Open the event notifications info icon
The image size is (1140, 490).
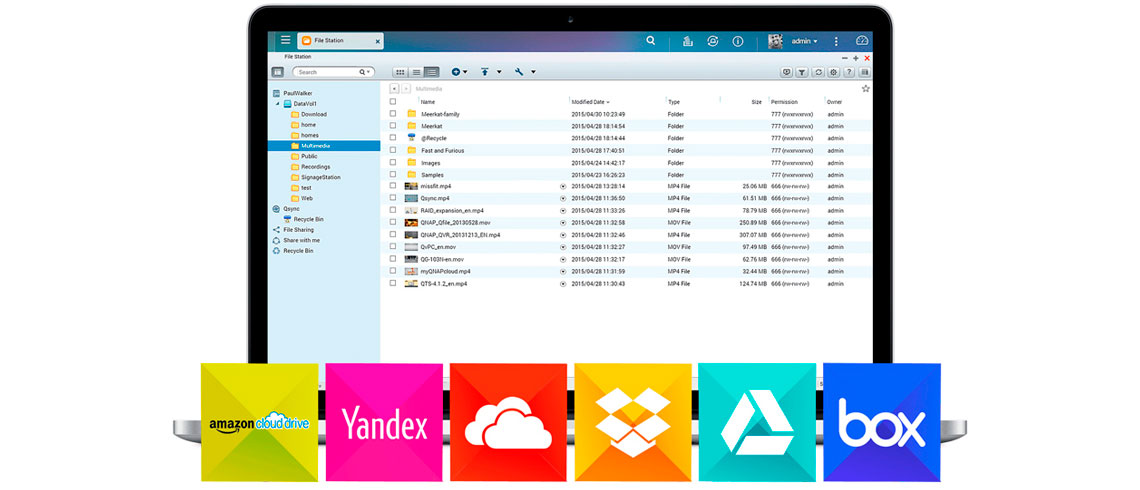[x=738, y=41]
